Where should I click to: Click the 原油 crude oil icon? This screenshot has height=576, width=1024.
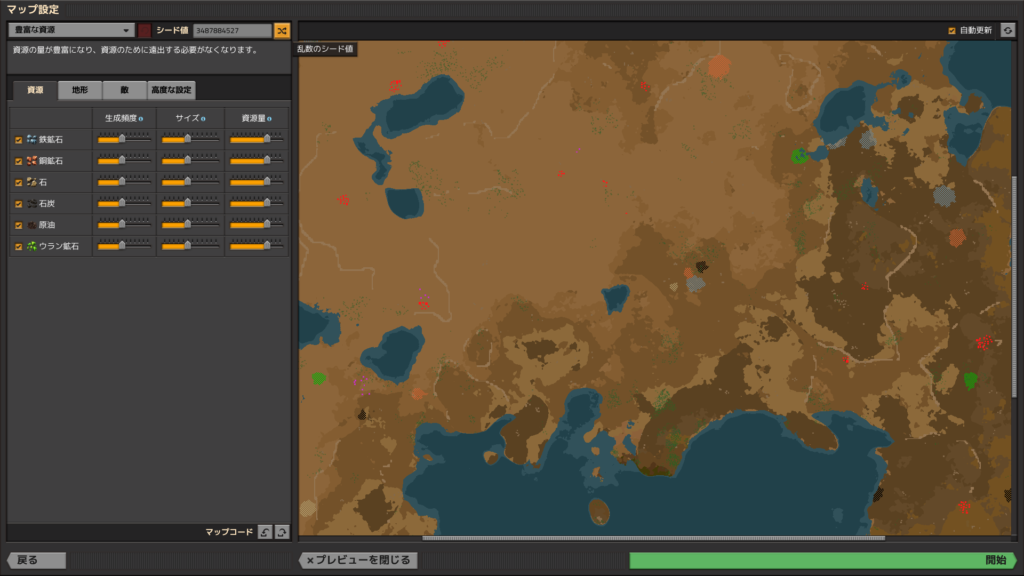click(31, 225)
